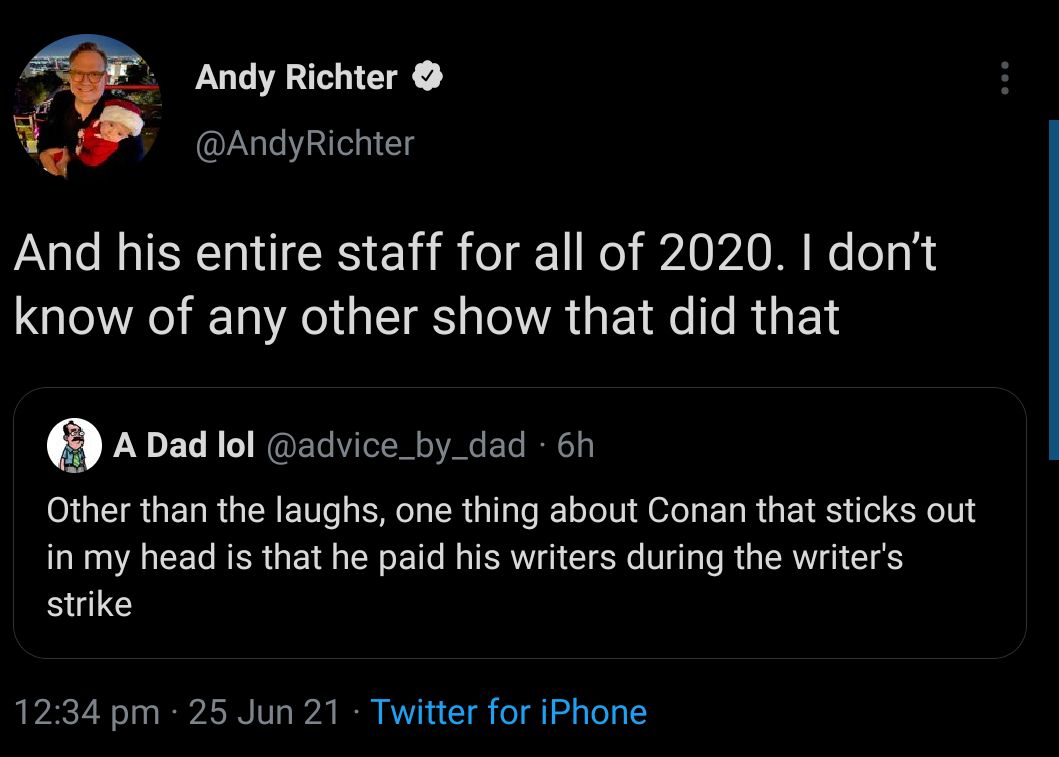The height and width of the screenshot is (757, 1059).
Task: Click Andy Richter's profile picture
Action: tap(87, 105)
